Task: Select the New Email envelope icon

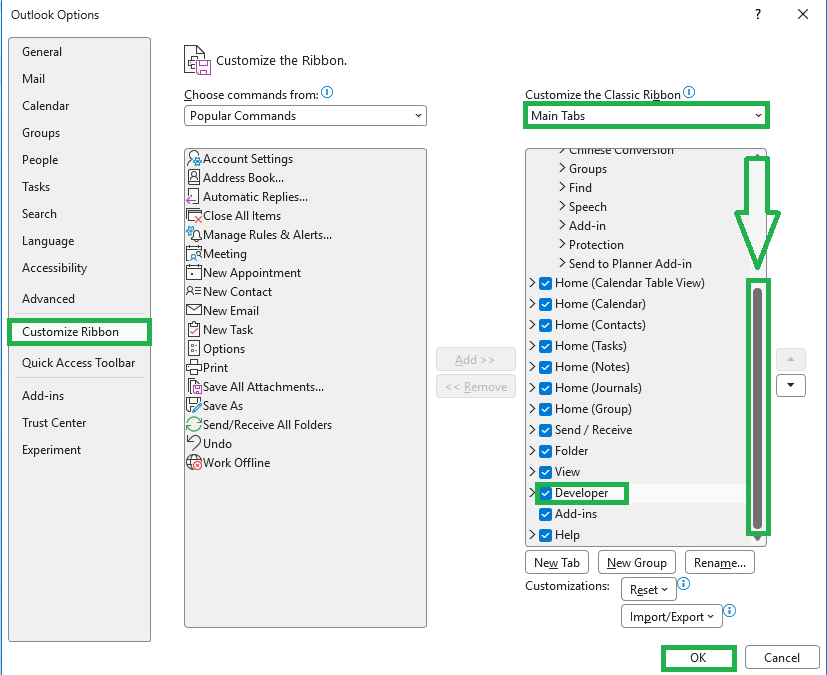Action: 194,310
